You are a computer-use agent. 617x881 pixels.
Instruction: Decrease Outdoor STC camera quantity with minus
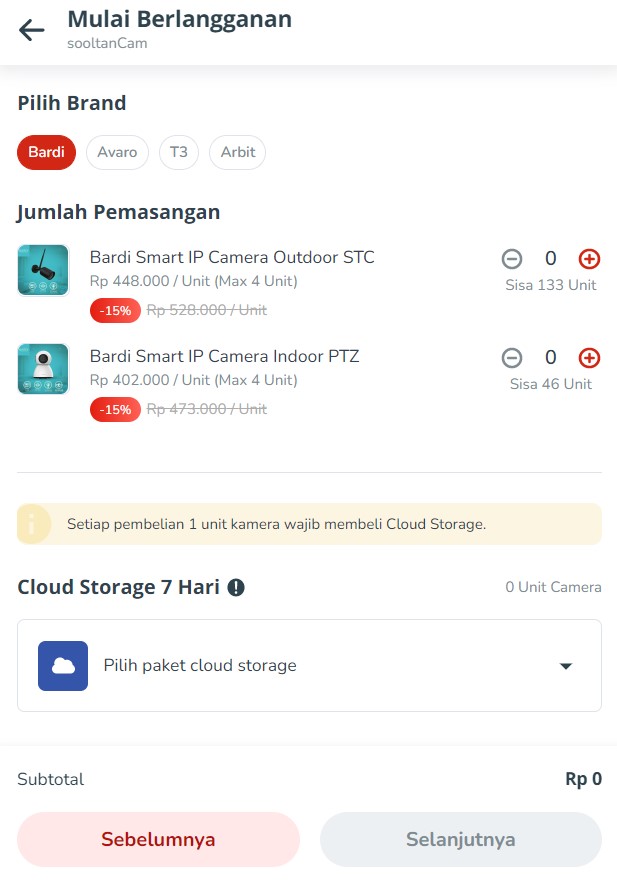[512, 258]
